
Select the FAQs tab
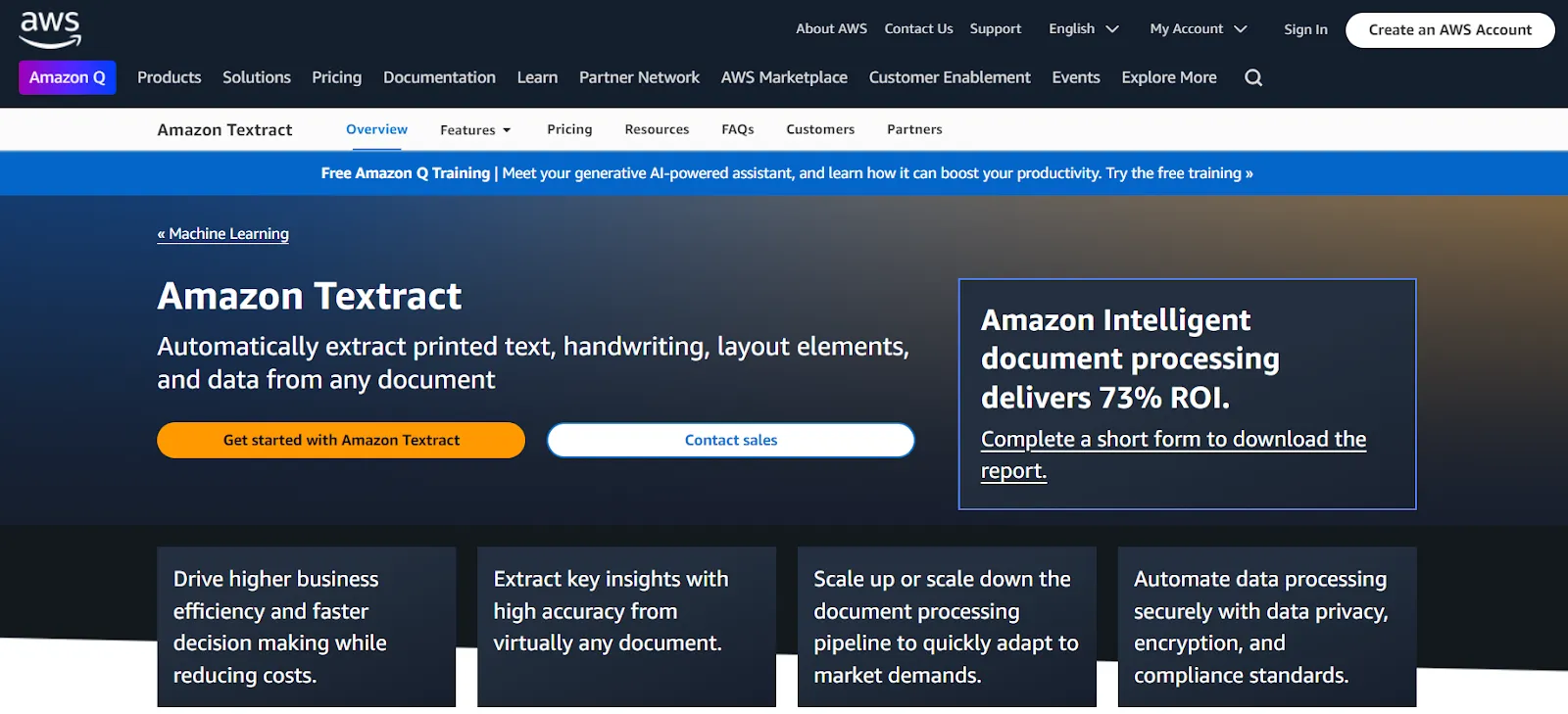click(737, 129)
